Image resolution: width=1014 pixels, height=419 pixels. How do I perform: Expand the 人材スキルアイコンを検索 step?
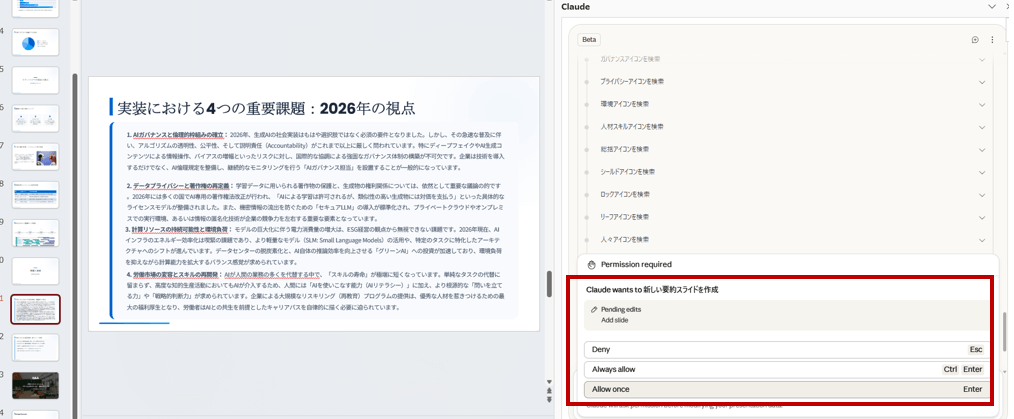982,126
